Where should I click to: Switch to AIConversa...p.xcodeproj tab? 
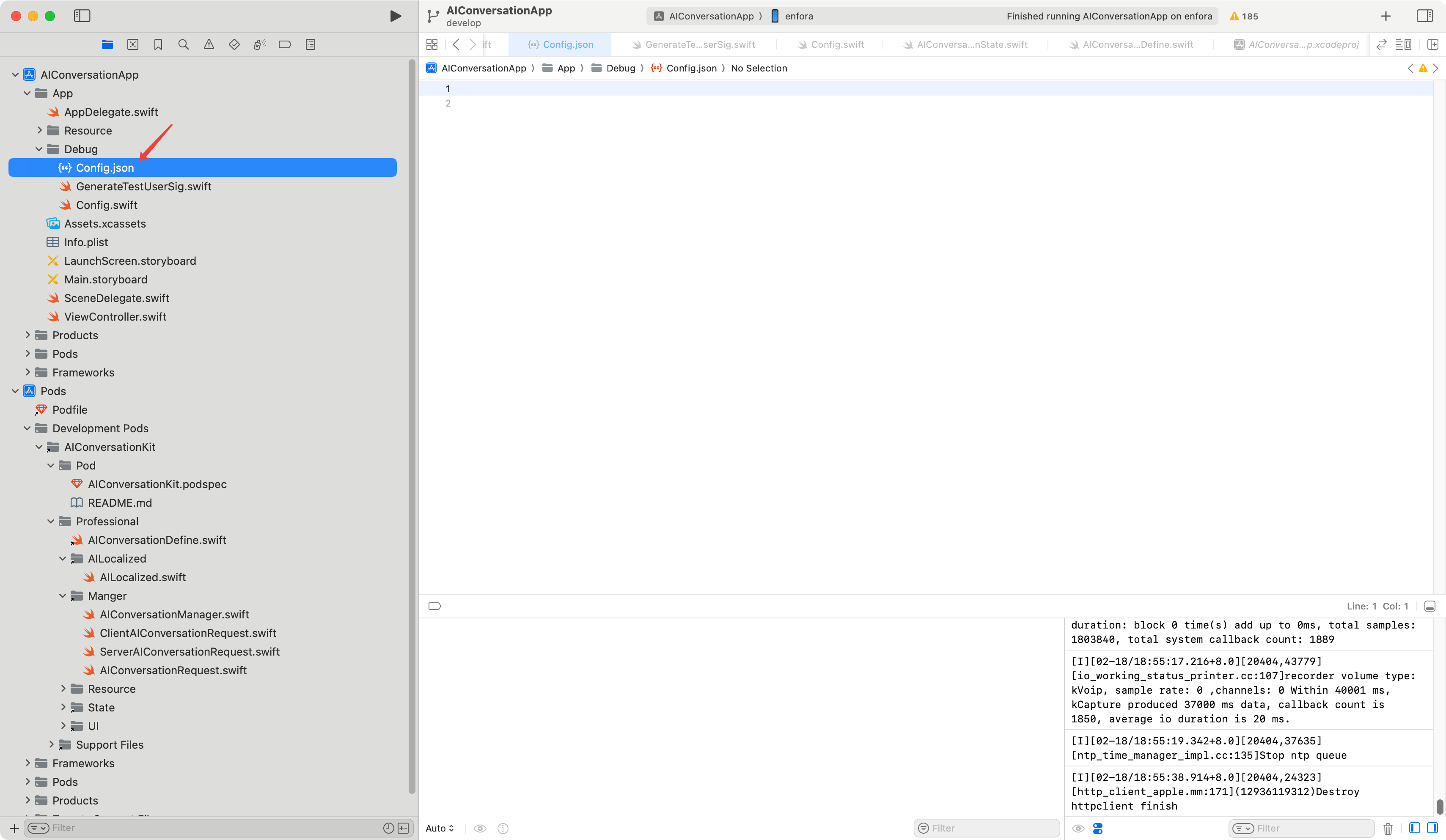(1296, 44)
